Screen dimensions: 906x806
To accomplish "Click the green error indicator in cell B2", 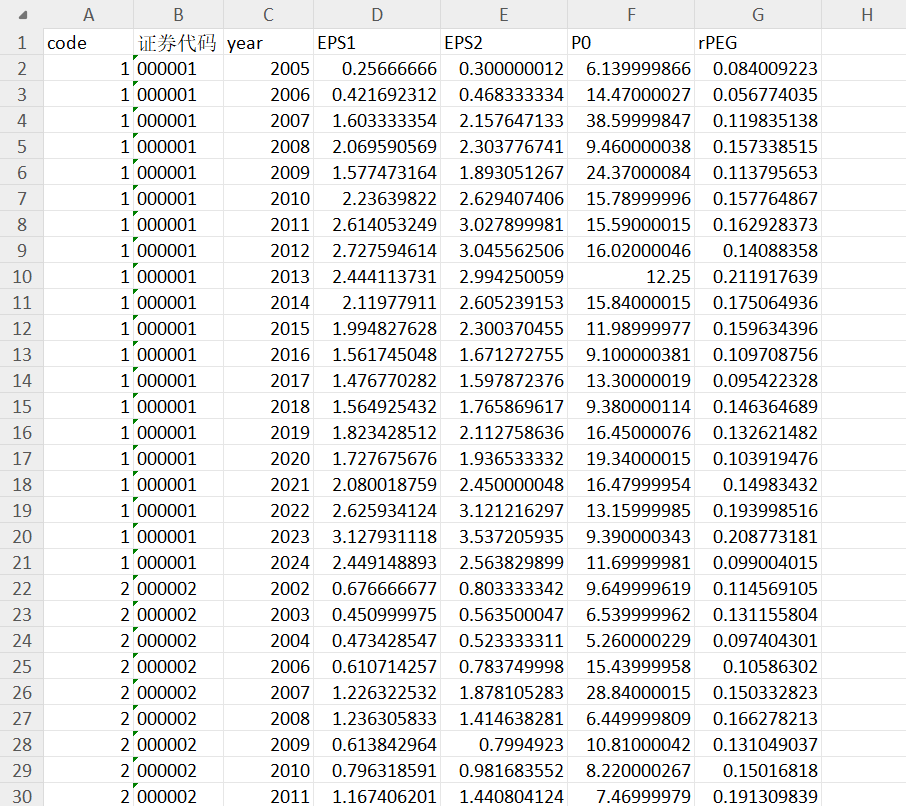I will [x=135, y=57].
